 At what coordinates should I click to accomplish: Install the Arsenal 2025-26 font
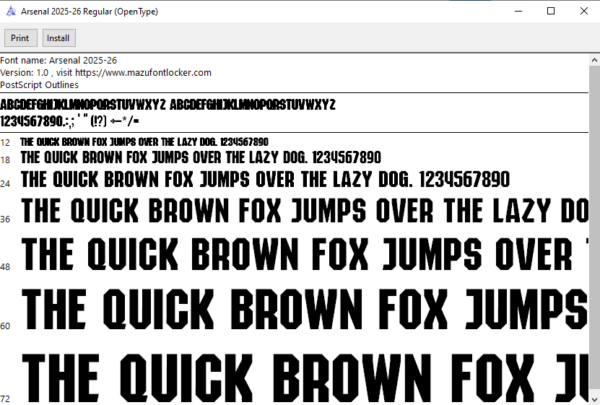(59, 38)
